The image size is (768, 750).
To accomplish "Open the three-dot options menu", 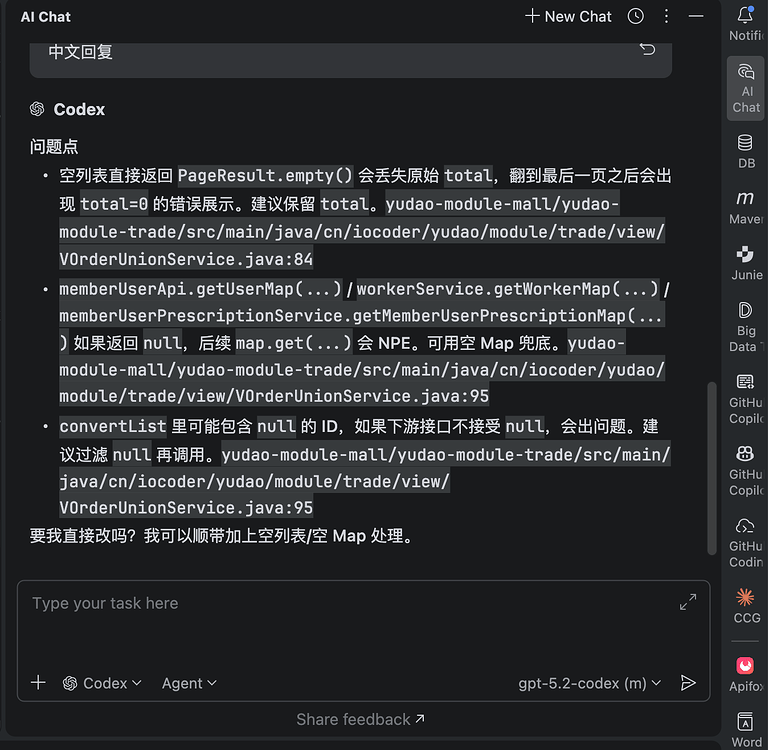I will click(x=666, y=17).
